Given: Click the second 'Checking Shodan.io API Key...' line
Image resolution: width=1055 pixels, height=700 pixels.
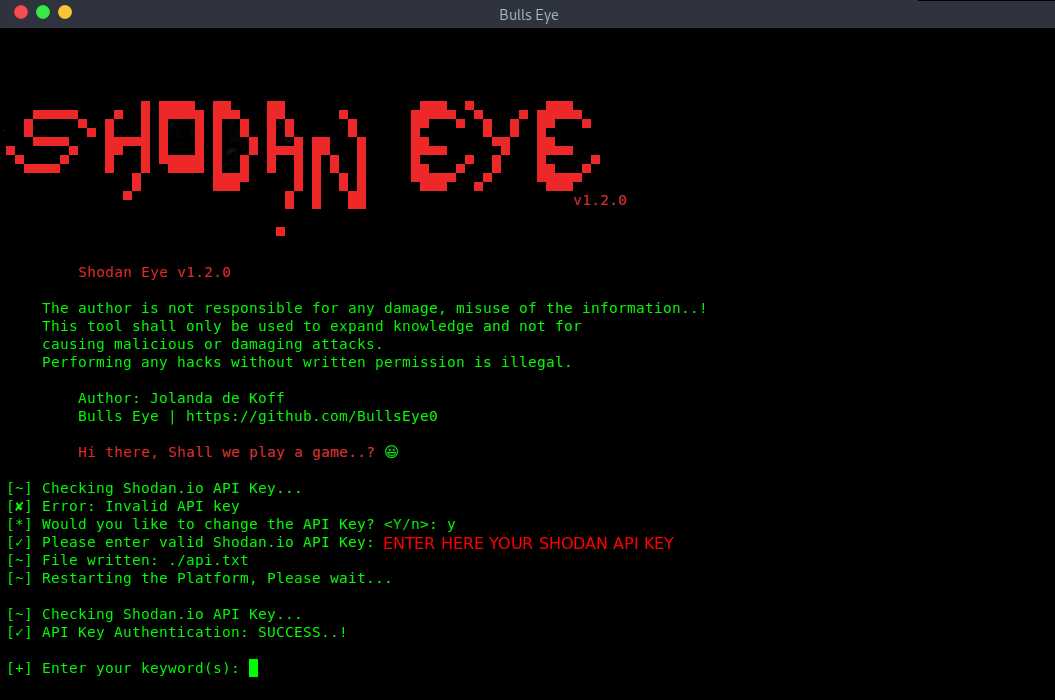Looking at the screenshot, I should click(x=172, y=614).
